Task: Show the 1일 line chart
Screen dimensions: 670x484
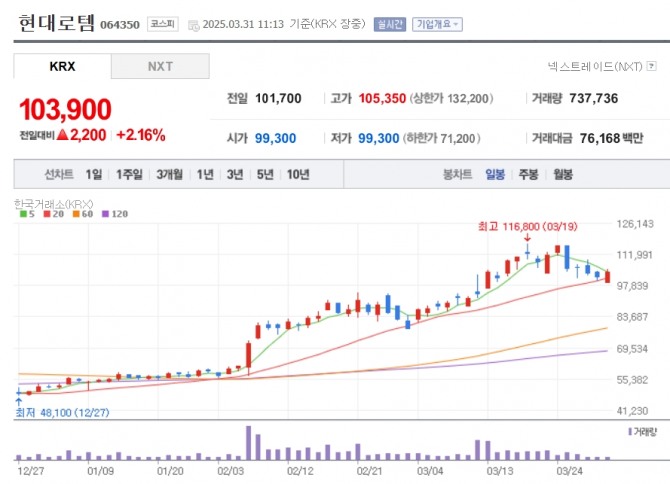Action: [94, 174]
